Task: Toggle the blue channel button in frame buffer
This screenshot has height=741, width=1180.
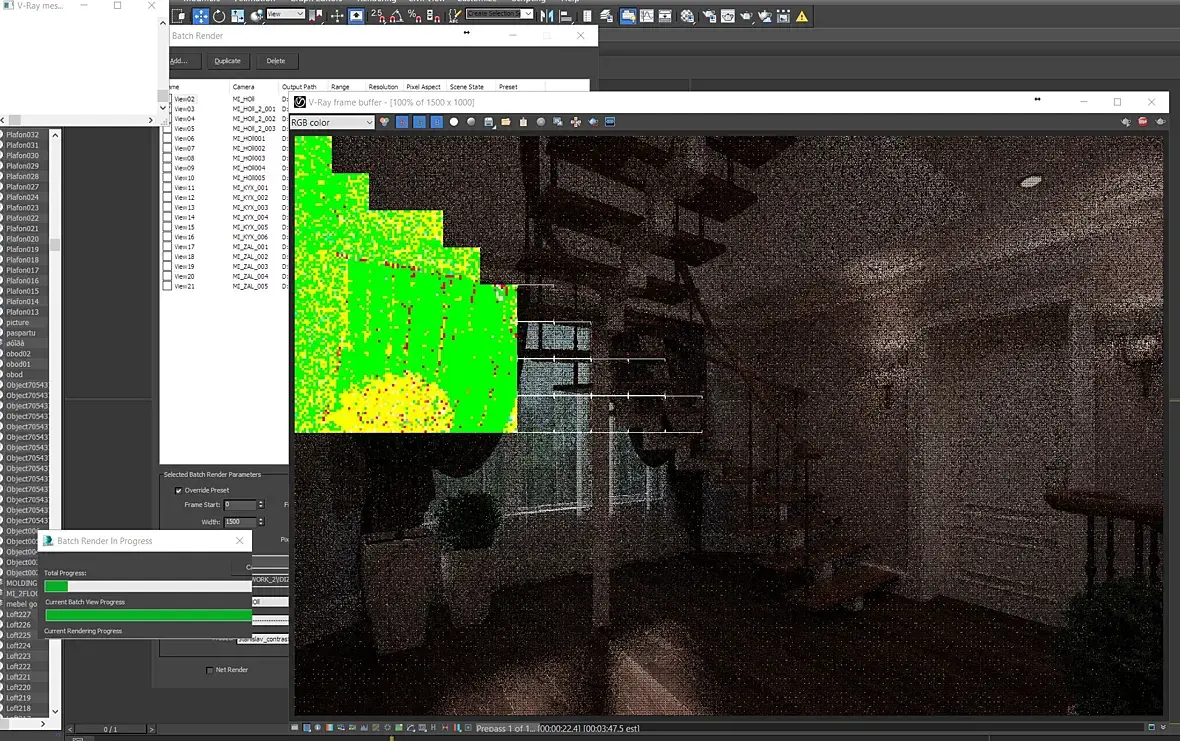Action: point(436,122)
